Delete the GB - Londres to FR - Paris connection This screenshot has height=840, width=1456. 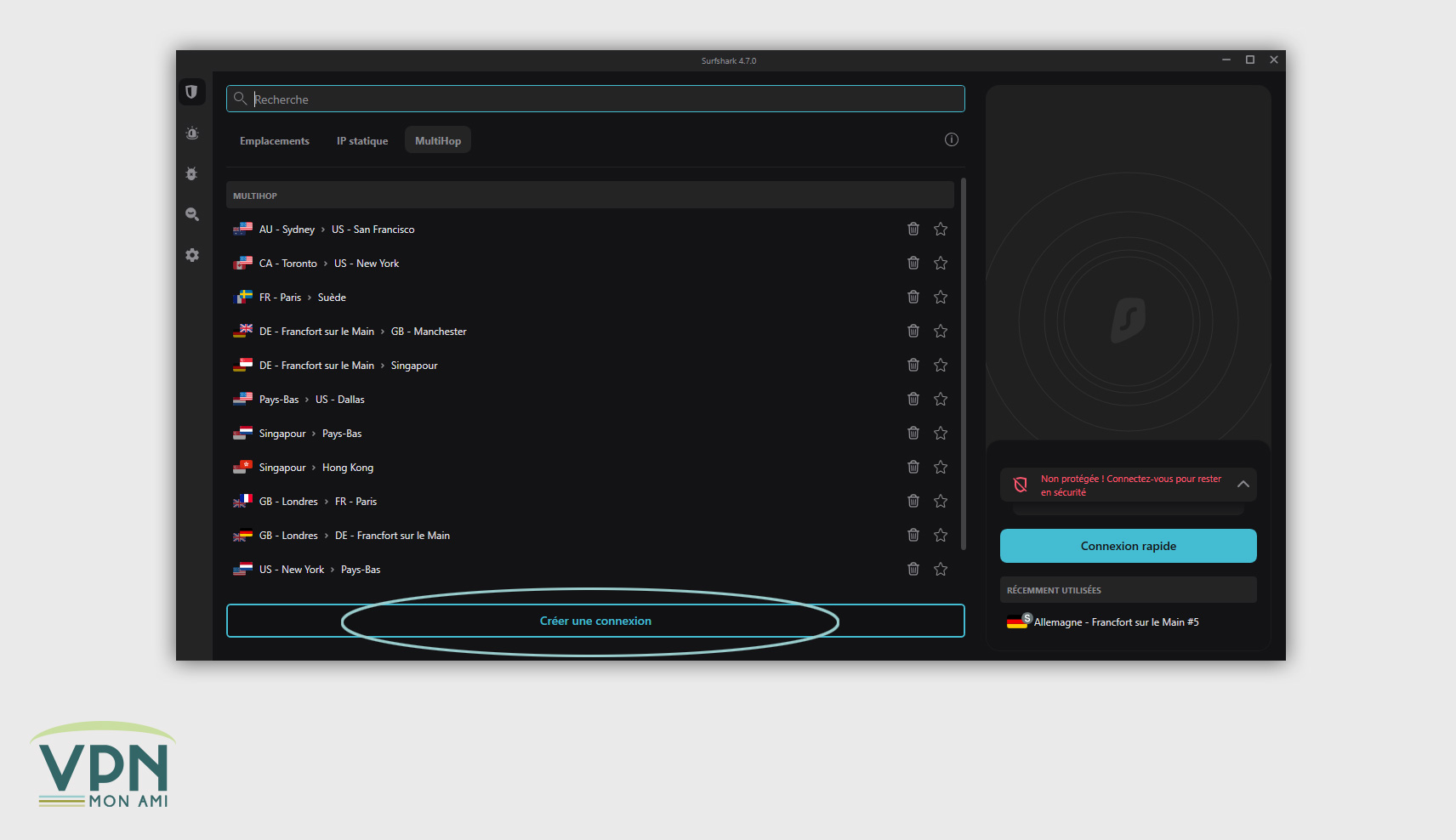913,501
